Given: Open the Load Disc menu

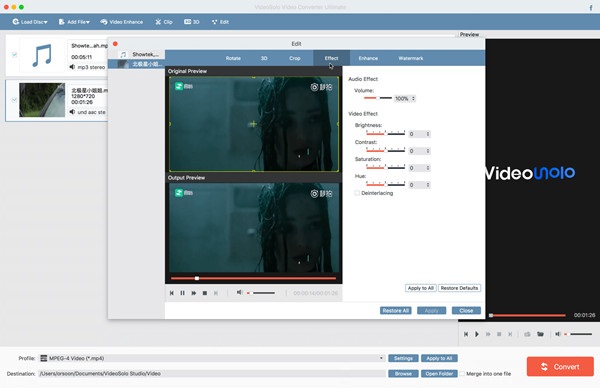Looking at the screenshot, I should click(x=30, y=22).
